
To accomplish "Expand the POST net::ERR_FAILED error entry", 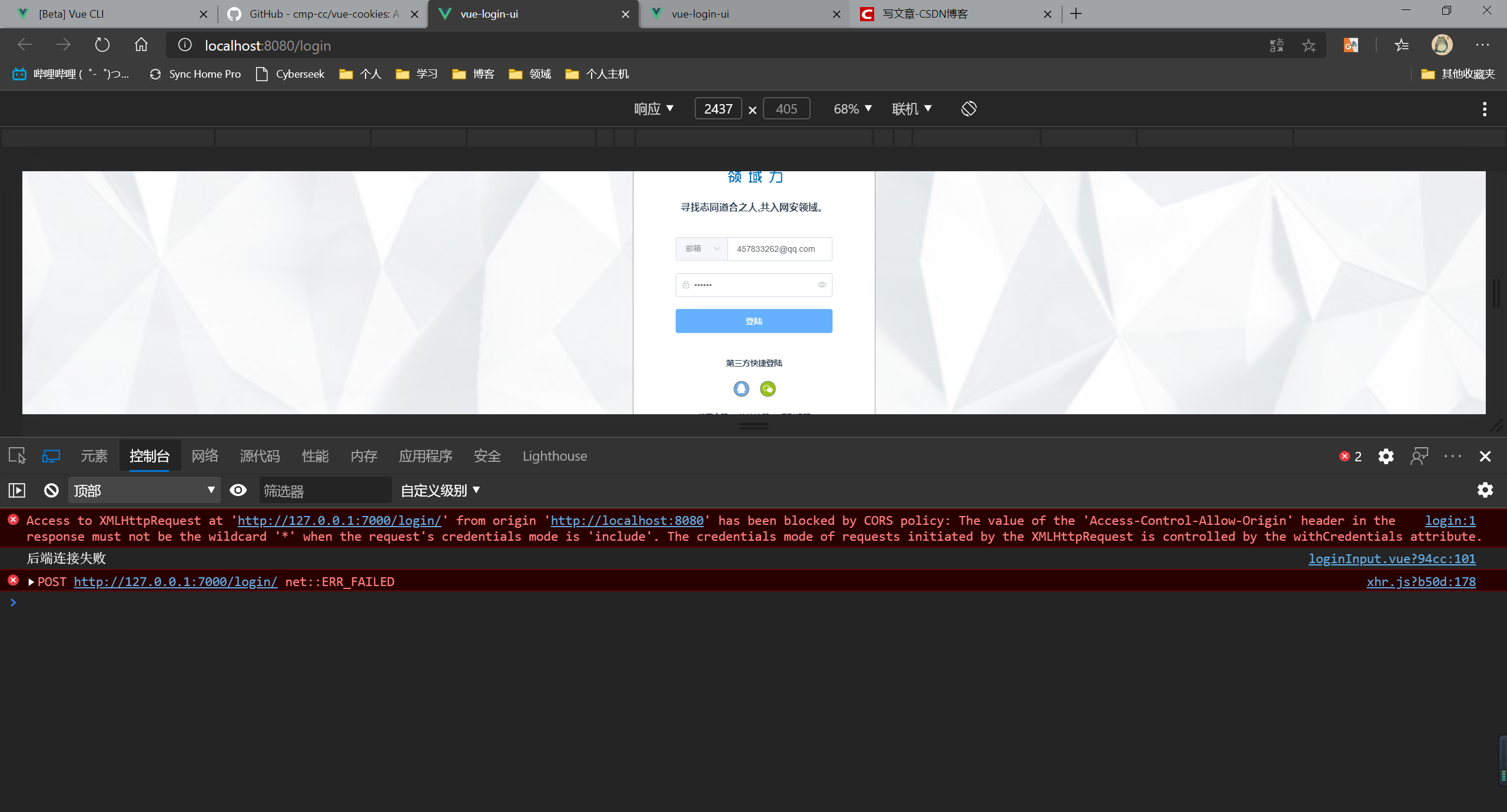I will coord(31,582).
